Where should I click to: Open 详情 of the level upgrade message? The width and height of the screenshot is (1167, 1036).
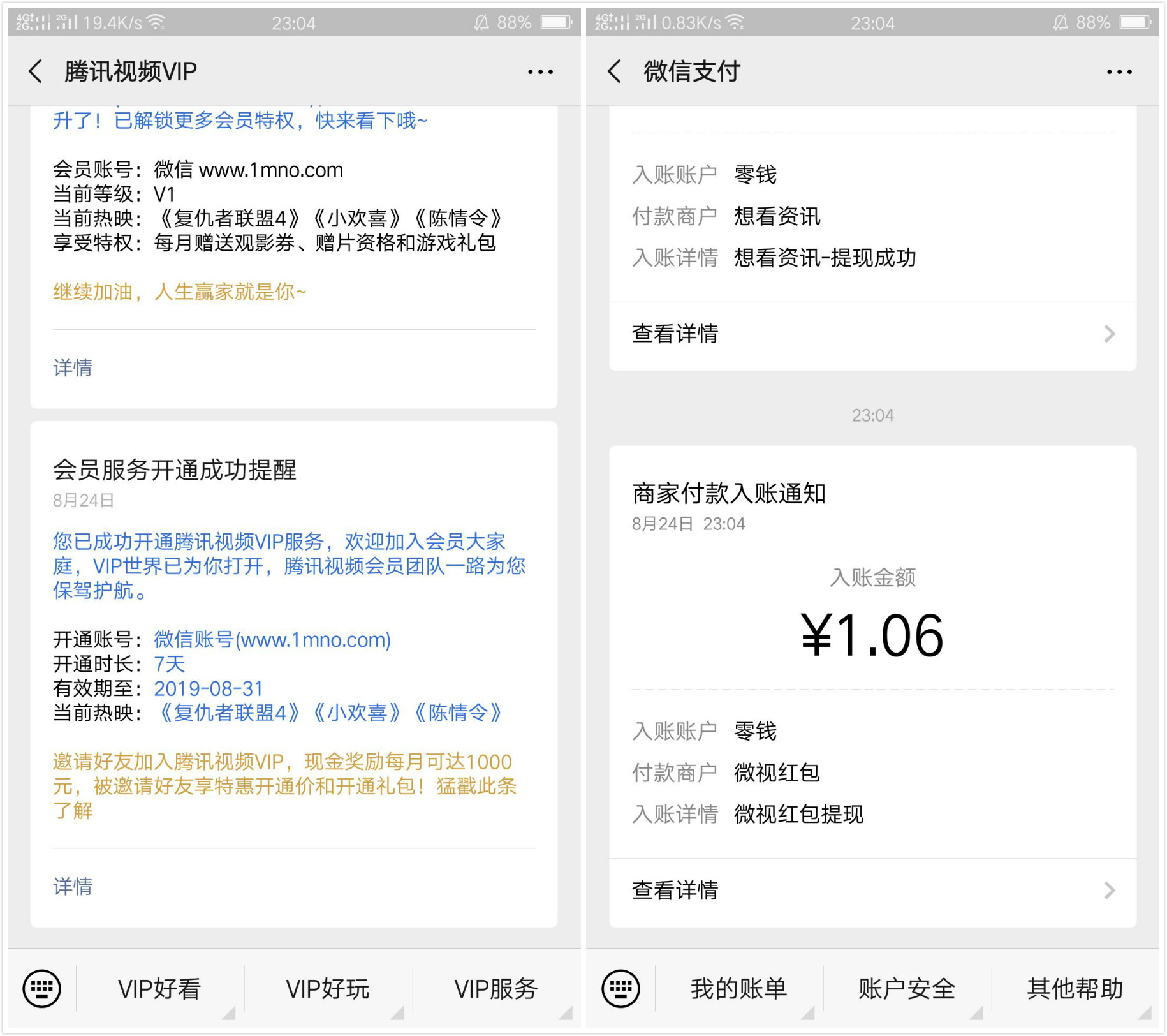pos(73,367)
